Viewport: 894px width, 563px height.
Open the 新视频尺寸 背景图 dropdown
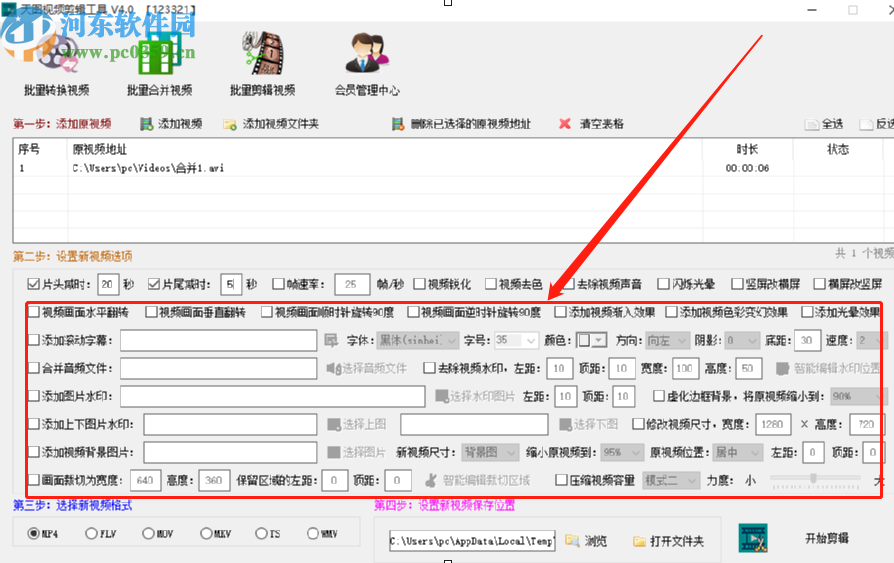coord(490,452)
